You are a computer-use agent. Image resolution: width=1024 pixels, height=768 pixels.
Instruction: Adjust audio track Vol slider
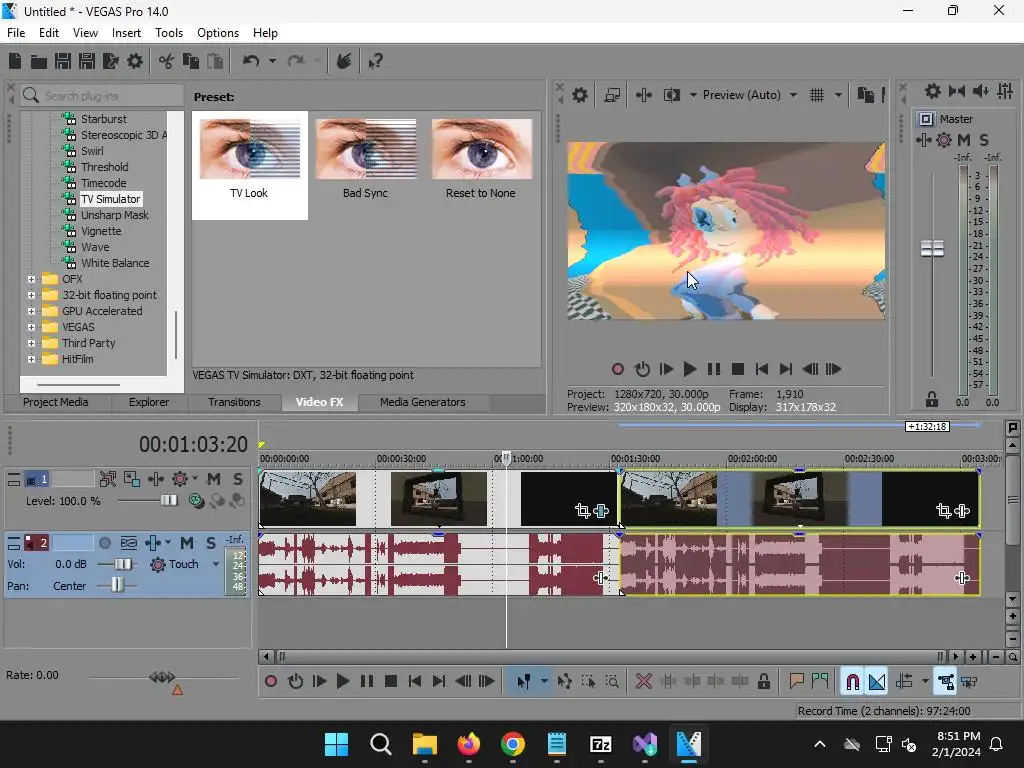(x=122, y=564)
